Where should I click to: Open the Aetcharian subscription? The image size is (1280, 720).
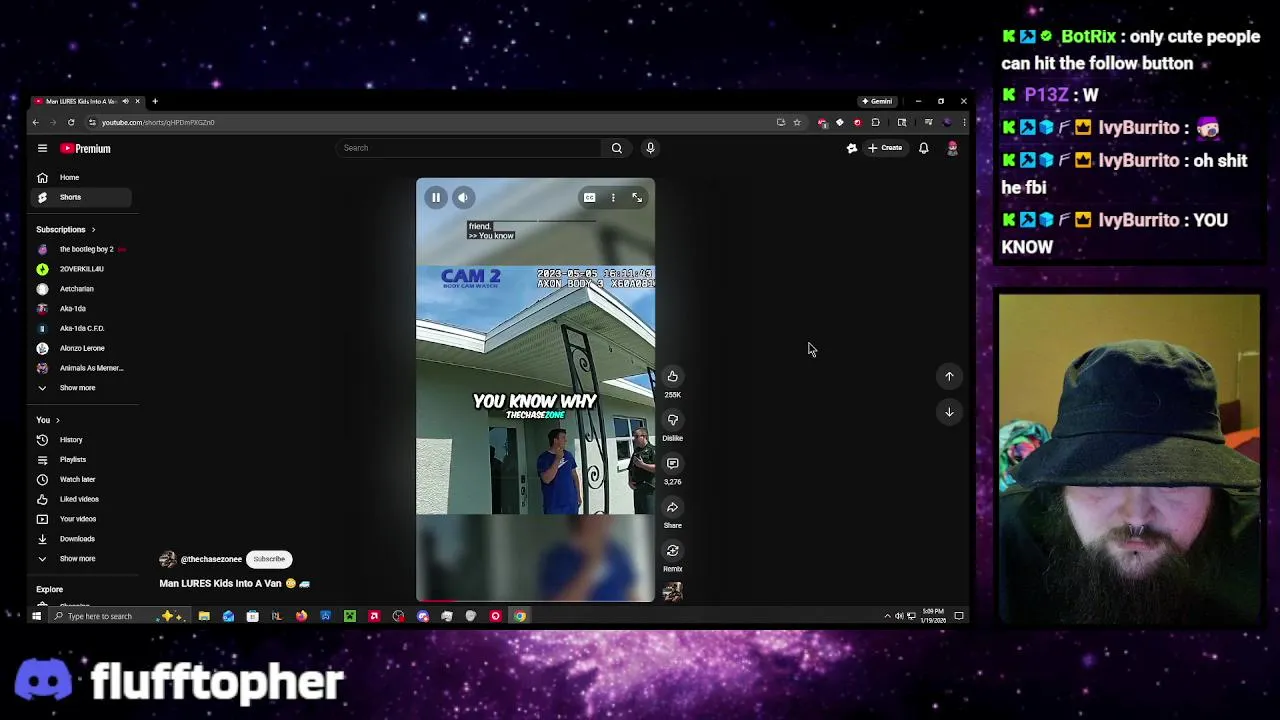coord(80,289)
